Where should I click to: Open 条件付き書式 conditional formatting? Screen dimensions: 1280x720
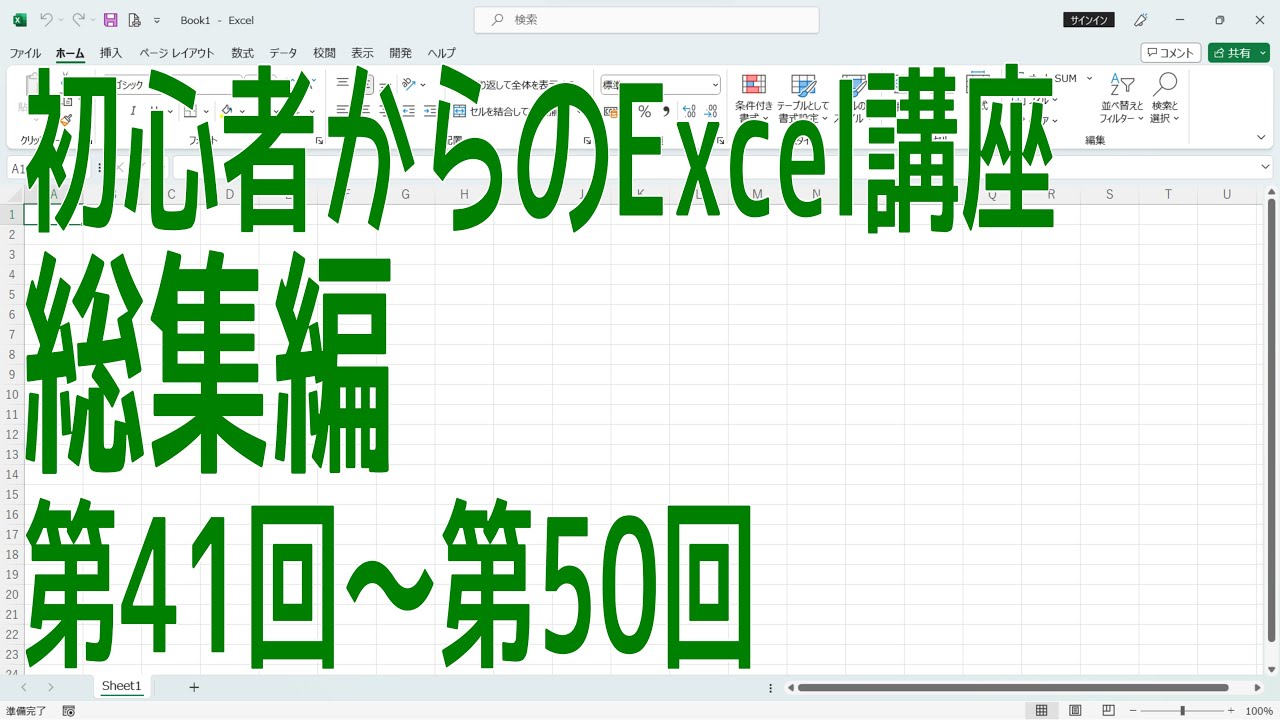(754, 98)
